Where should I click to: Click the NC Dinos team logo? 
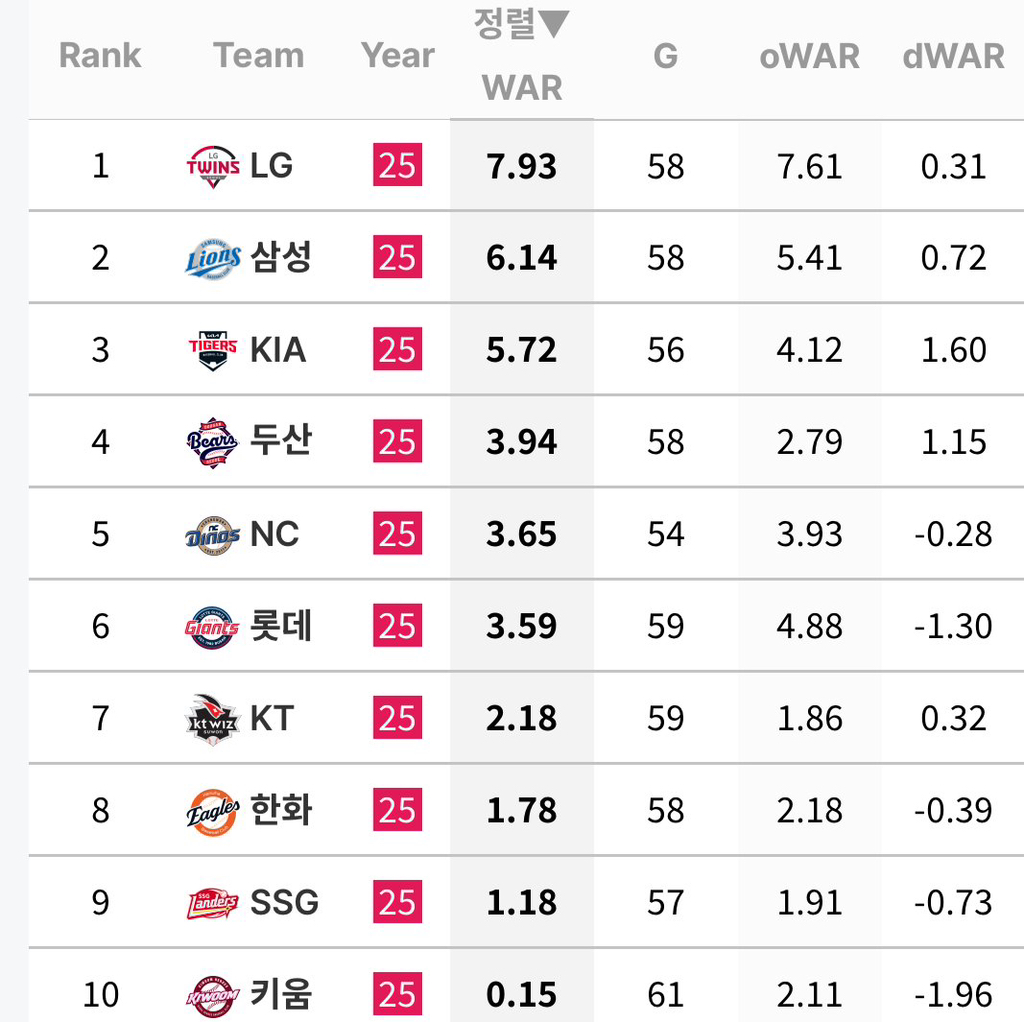click(213, 534)
